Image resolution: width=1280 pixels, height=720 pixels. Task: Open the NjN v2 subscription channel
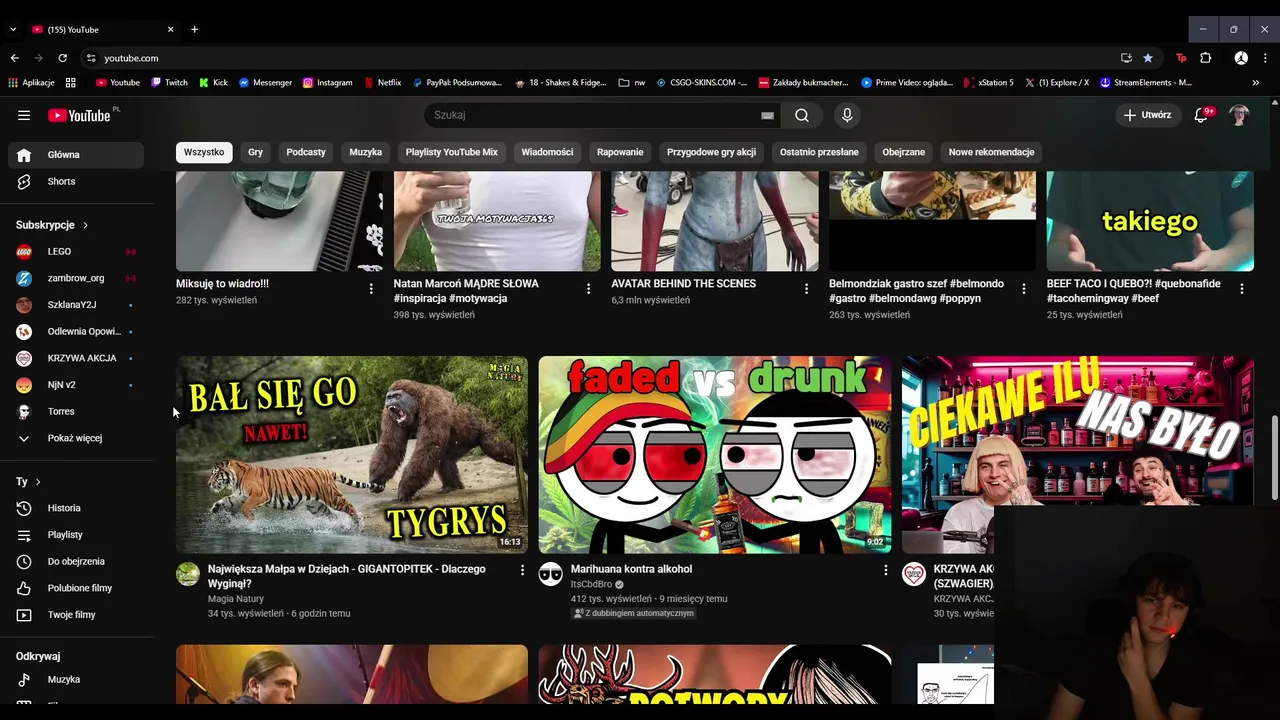tap(76, 384)
